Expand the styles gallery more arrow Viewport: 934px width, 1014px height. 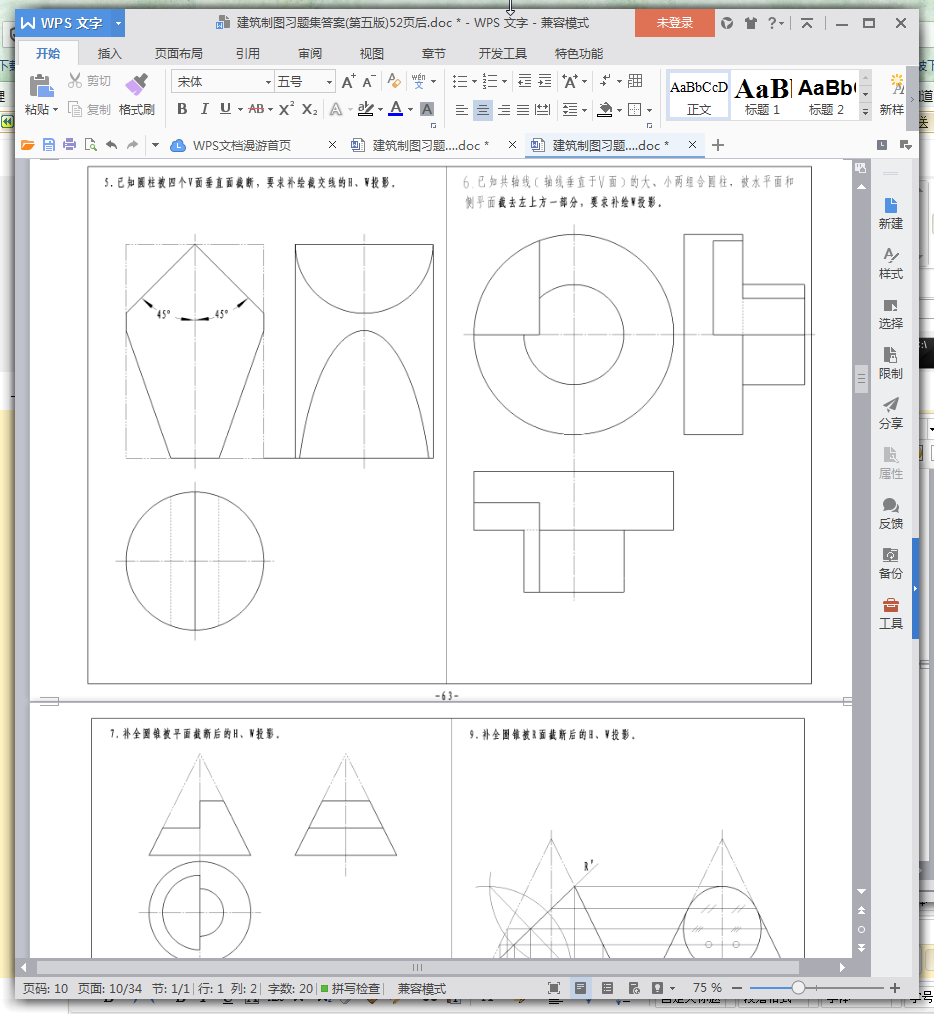pos(865,112)
